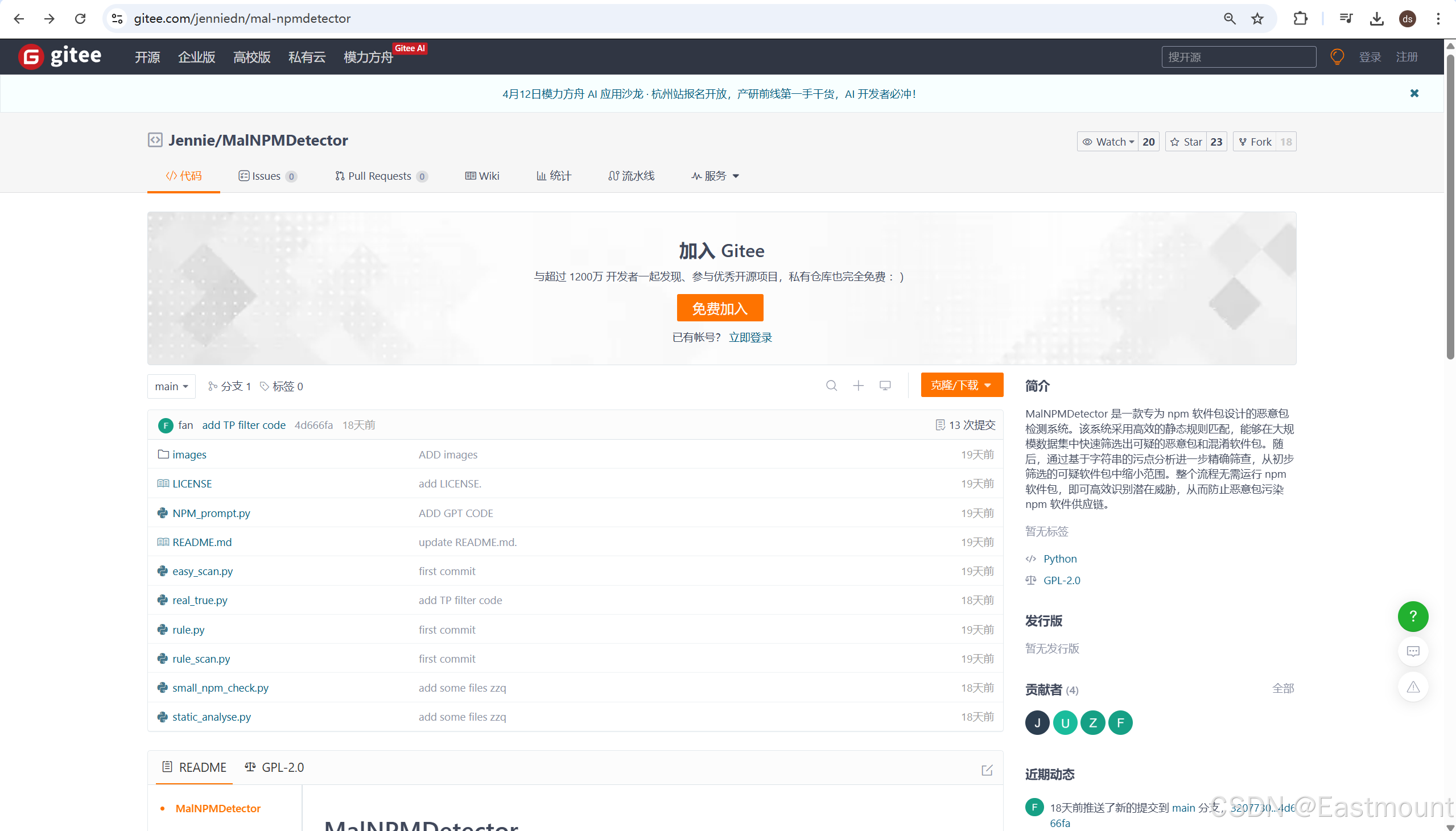Image resolution: width=1456 pixels, height=831 pixels.
Task: Click the lightbulb icon in header
Action: coord(1337,56)
